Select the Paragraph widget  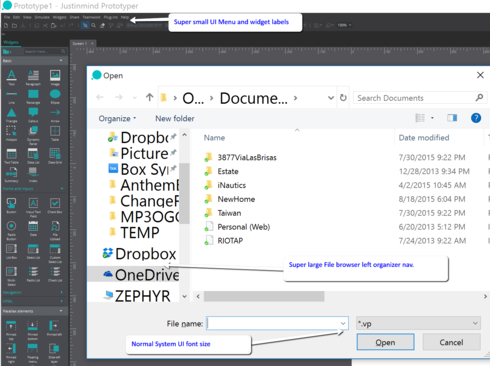pos(33,77)
